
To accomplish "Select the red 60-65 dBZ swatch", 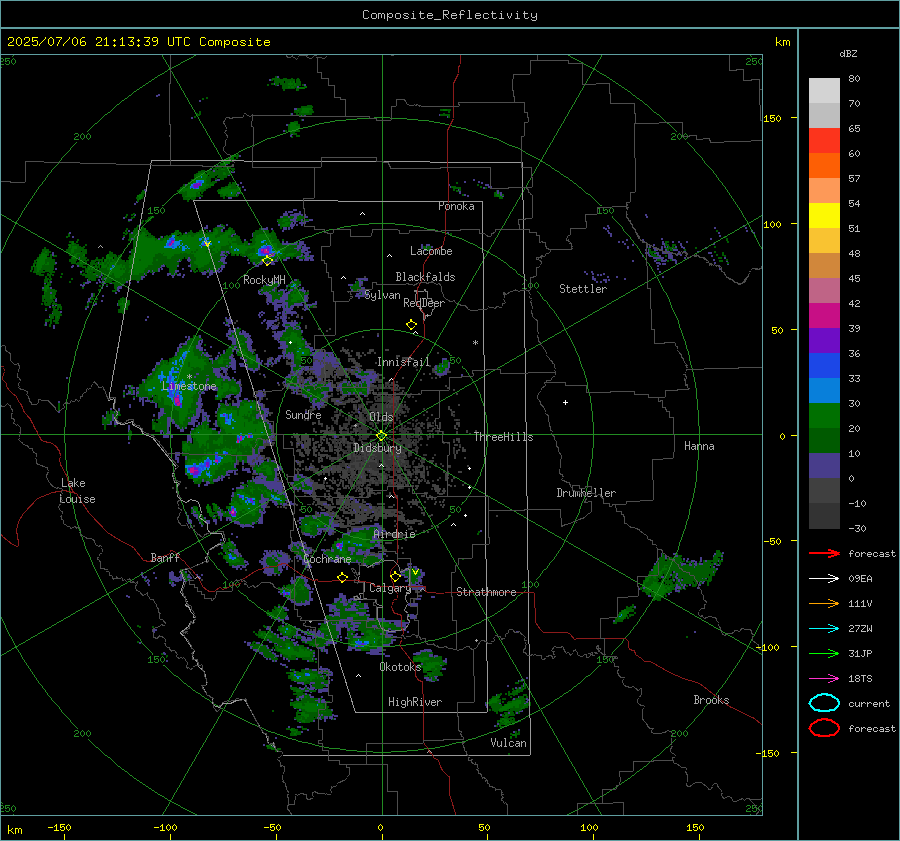I will click(824, 140).
